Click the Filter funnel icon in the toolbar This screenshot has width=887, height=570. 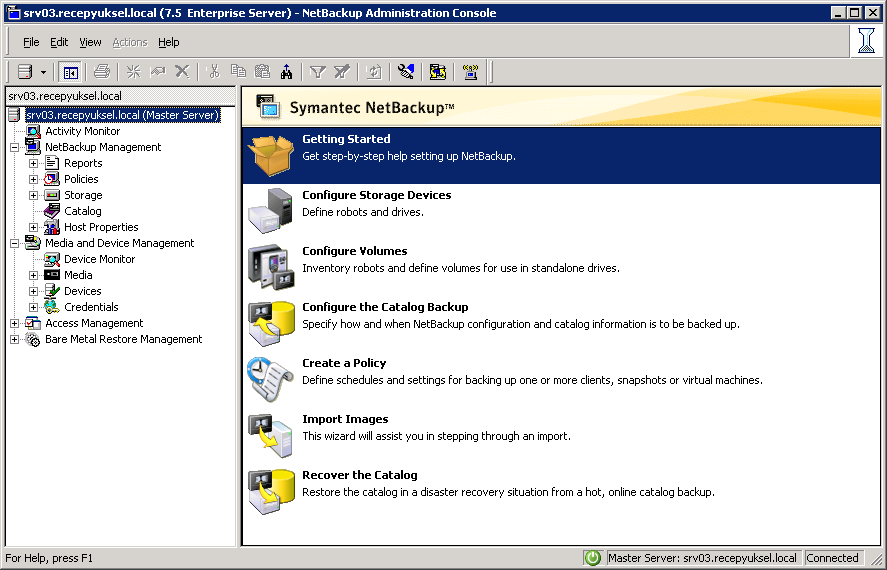[x=317, y=72]
